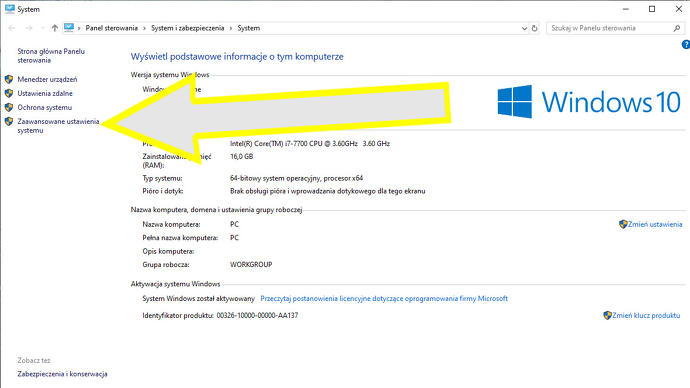Click the search magnifier icon
This screenshot has height=388, width=690.
pos(677,28)
